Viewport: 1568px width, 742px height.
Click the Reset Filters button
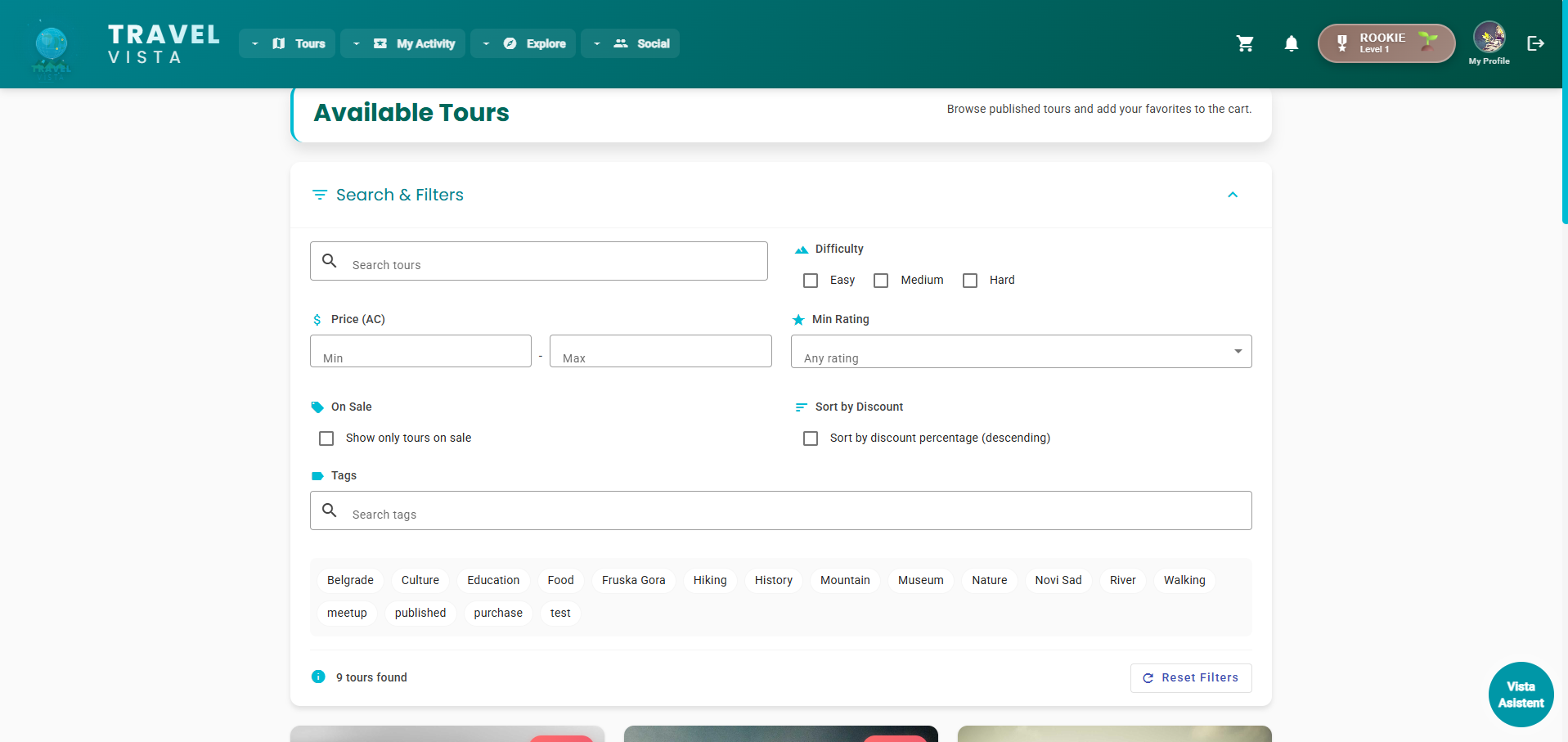point(1190,677)
